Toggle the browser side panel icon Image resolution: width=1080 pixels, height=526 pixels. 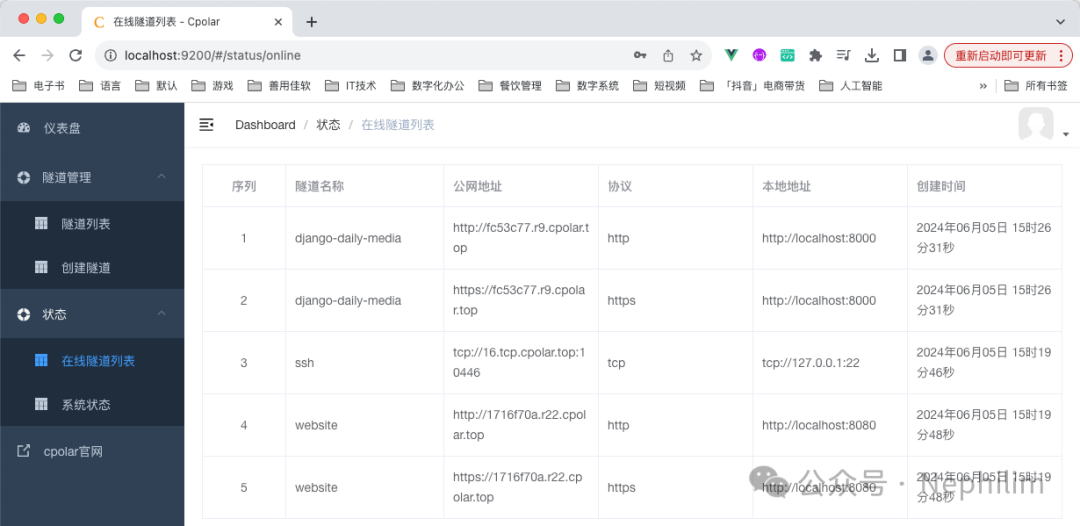click(x=900, y=55)
